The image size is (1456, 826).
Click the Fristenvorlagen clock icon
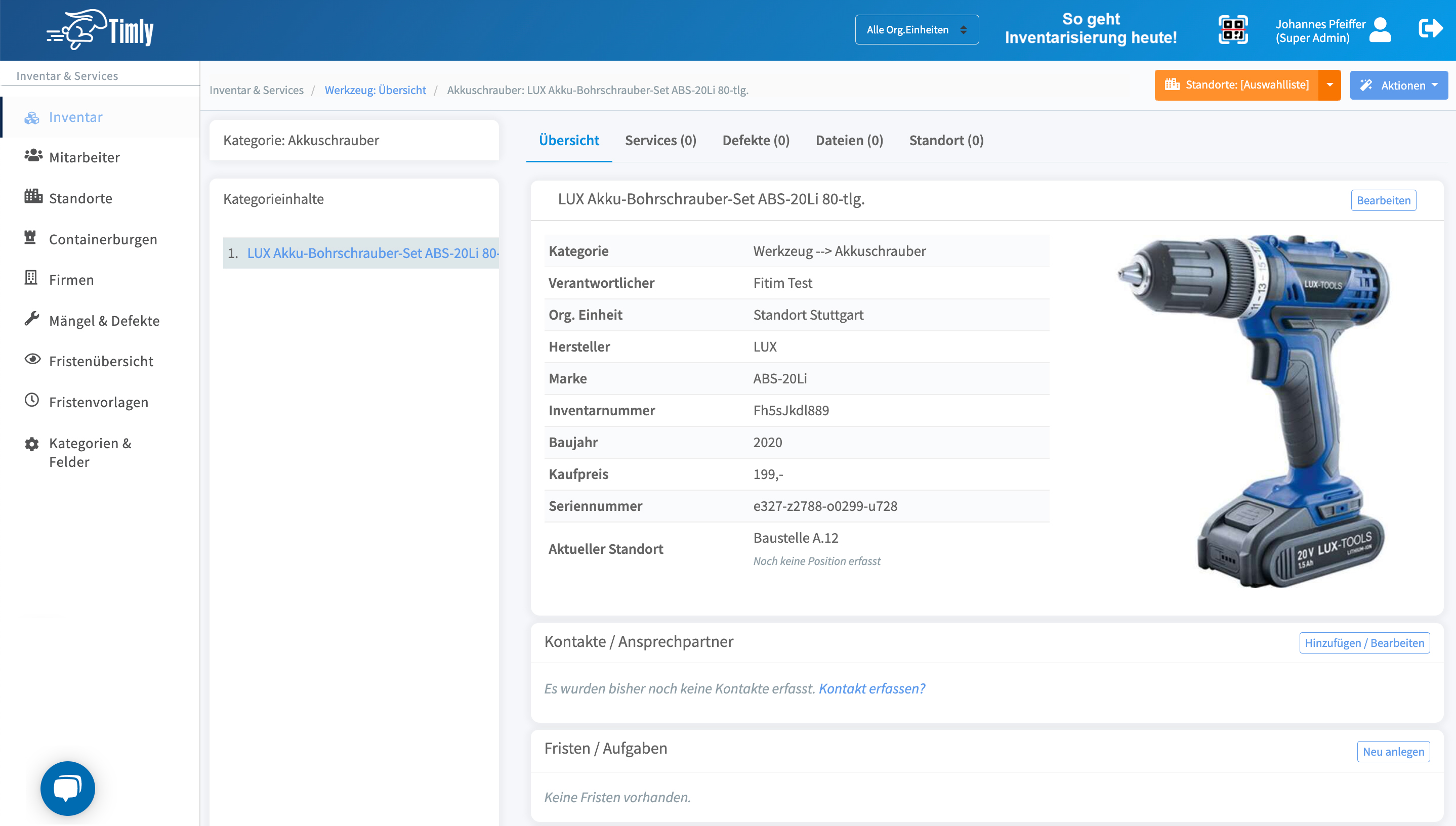click(32, 400)
